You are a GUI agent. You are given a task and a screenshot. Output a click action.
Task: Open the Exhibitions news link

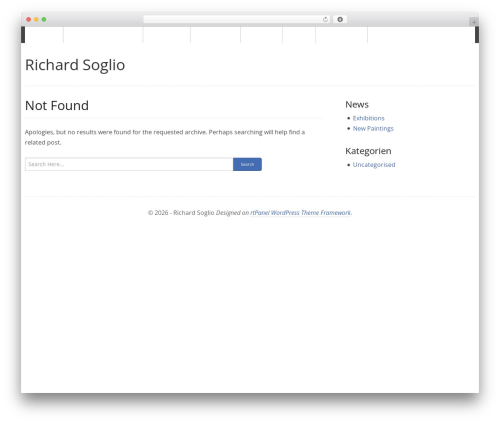(x=368, y=118)
